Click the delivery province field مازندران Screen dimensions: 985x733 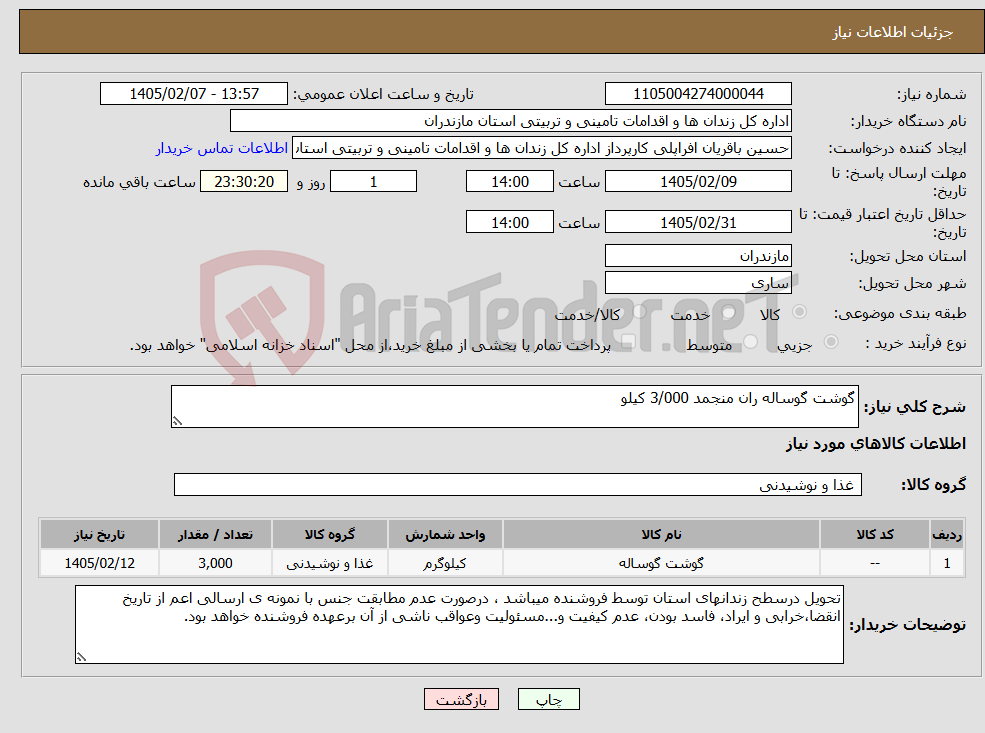pyautogui.click(x=698, y=256)
